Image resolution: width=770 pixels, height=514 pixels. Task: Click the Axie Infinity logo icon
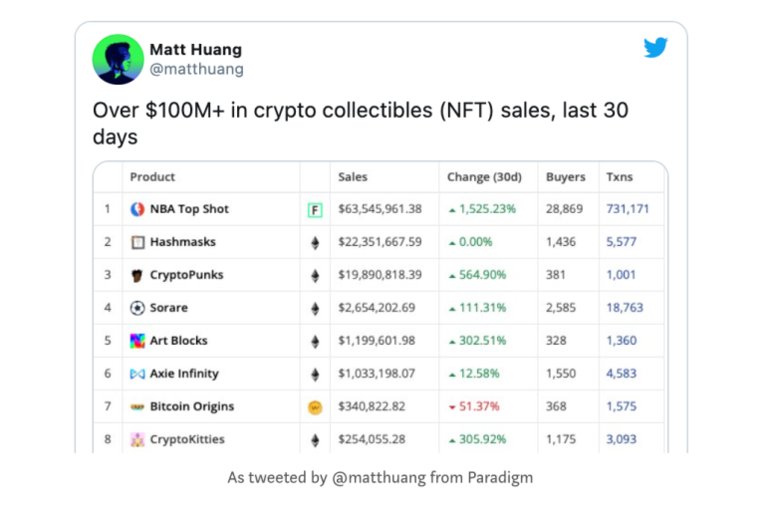(x=137, y=374)
